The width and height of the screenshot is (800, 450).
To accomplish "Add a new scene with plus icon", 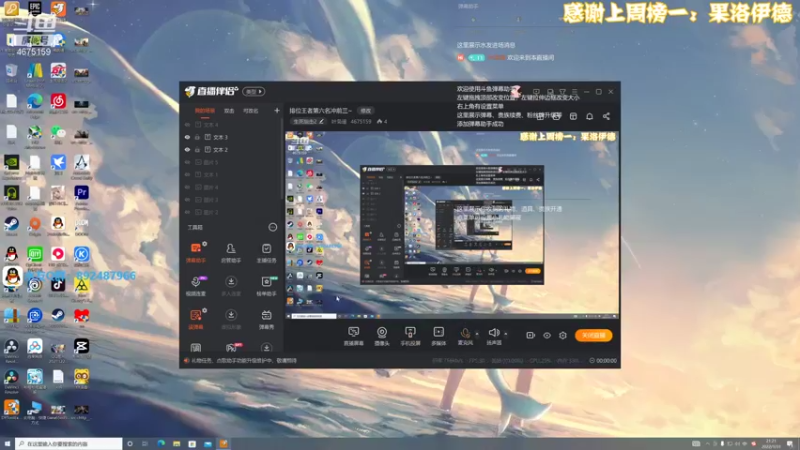I will pyautogui.click(x=277, y=110).
